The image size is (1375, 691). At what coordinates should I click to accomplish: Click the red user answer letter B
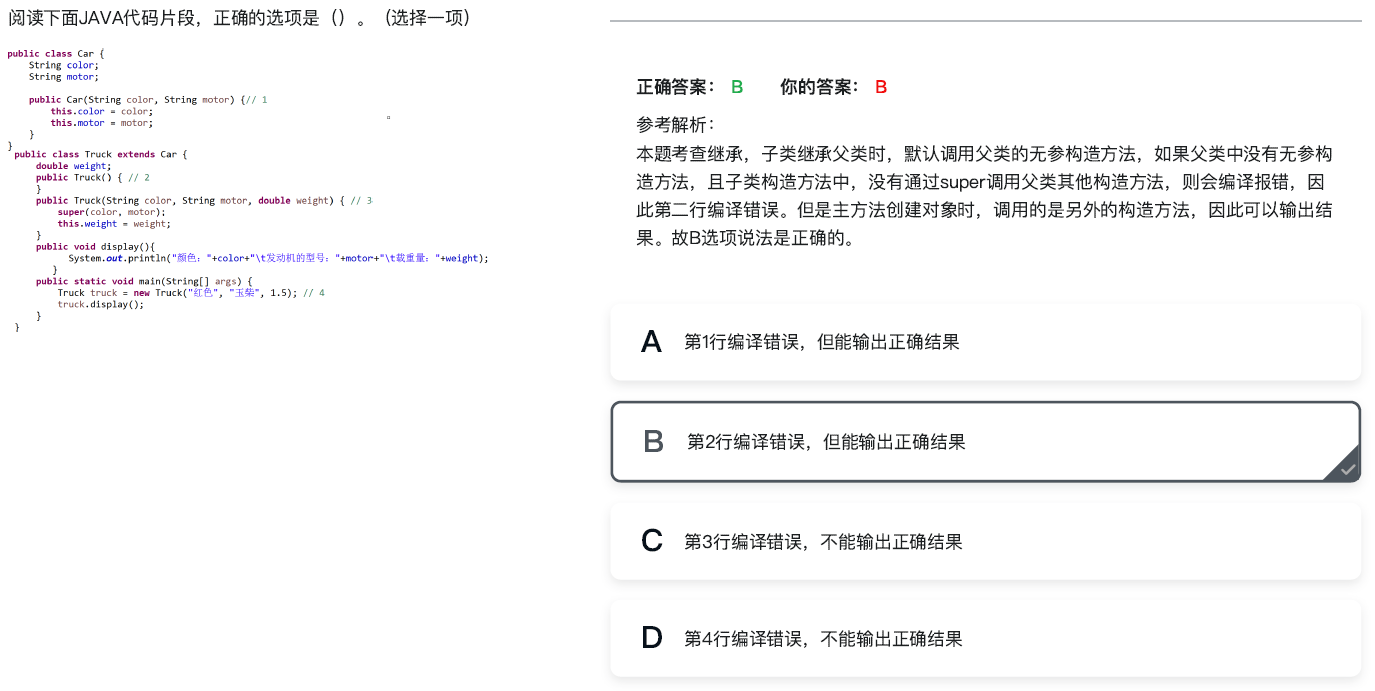click(881, 87)
